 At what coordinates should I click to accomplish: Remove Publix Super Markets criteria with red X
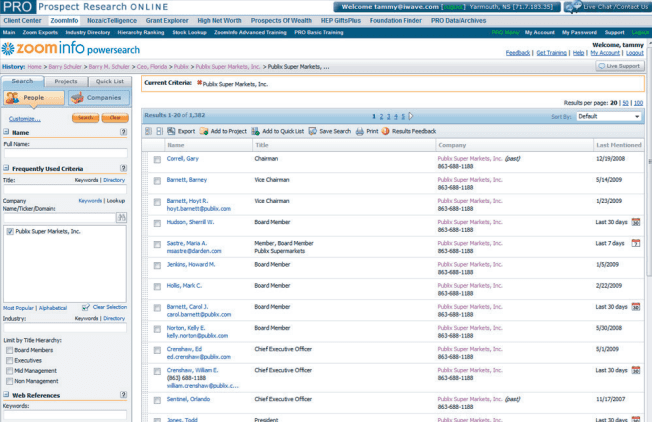[200, 83]
